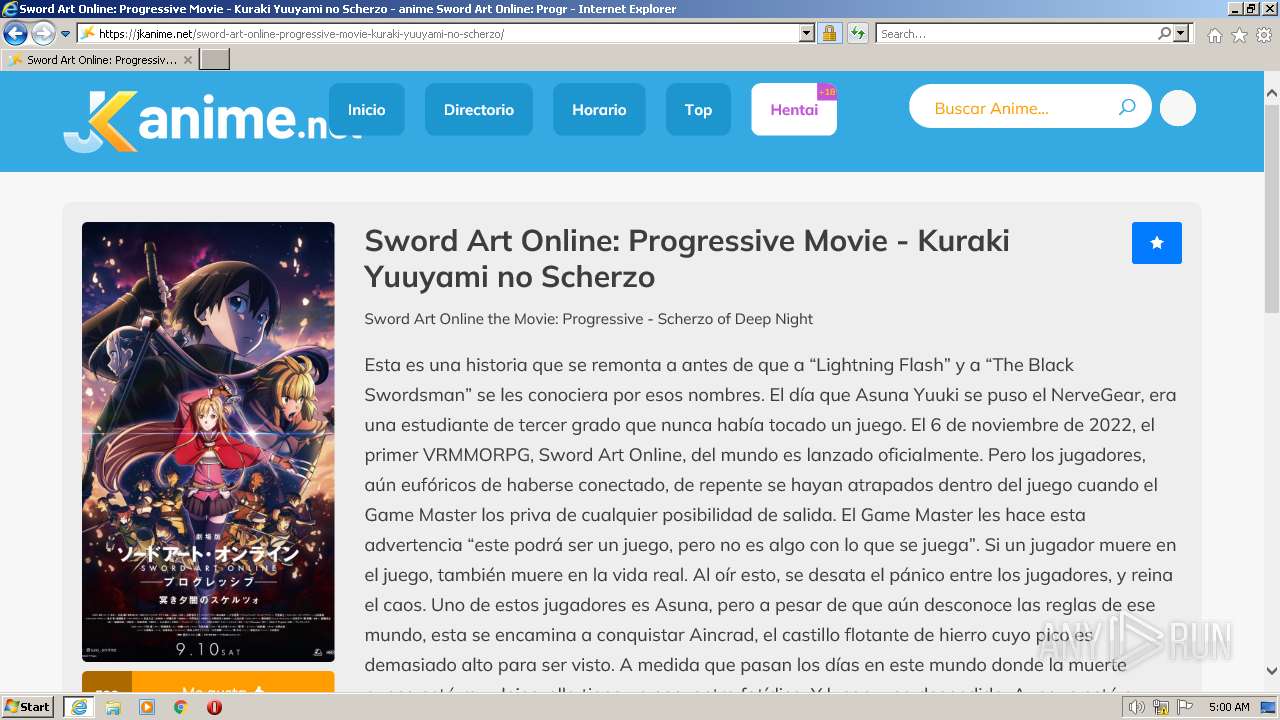Open the Horario menu item
This screenshot has width=1280, height=720.
(599, 109)
